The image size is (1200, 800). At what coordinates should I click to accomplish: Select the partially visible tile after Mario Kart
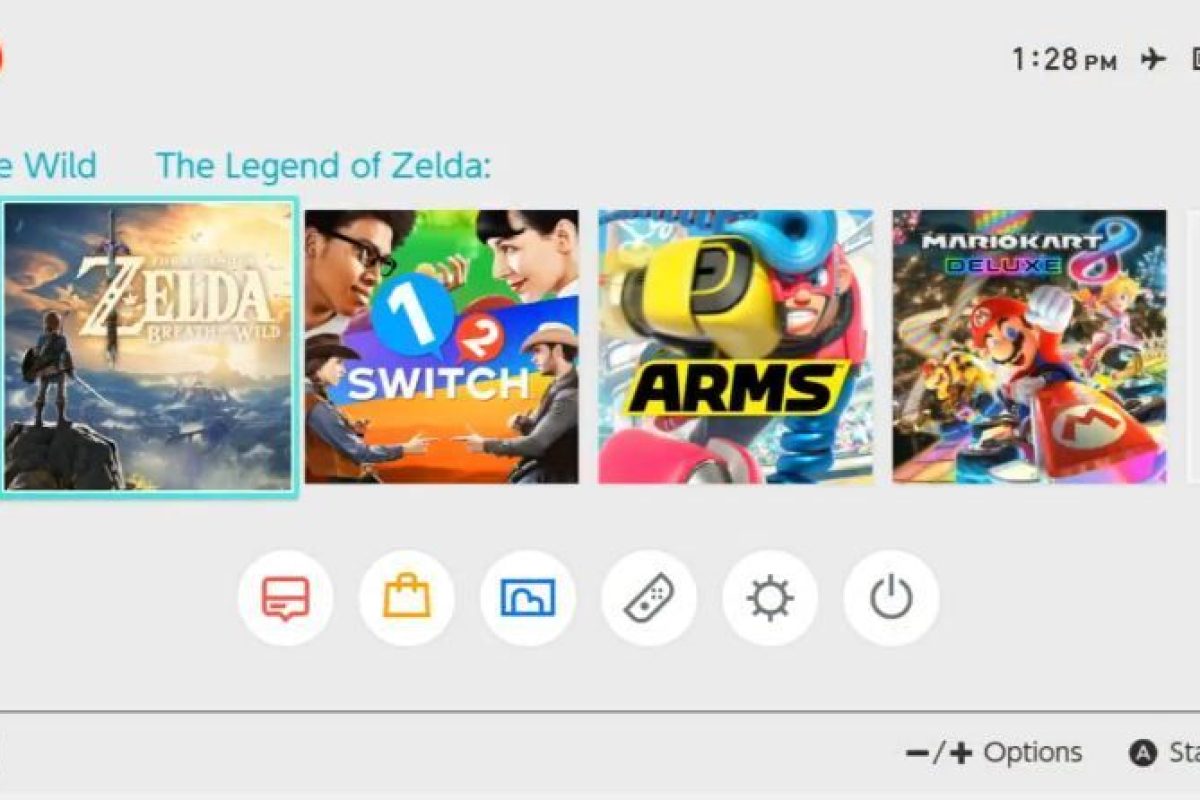click(x=1193, y=347)
